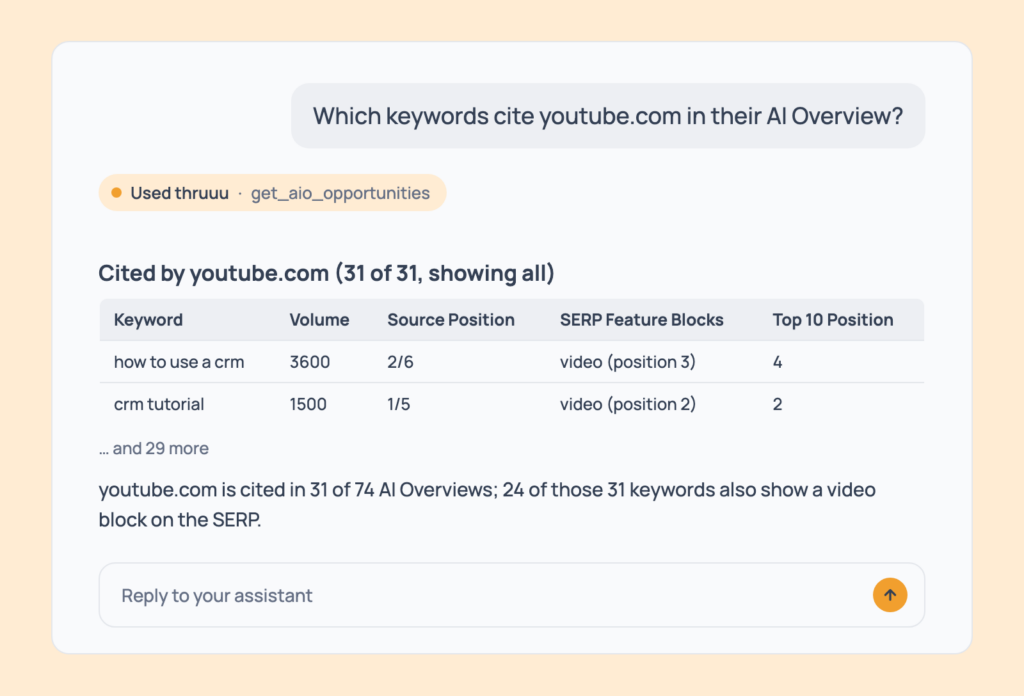
Task: Select the user question message bubble
Action: [608, 116]
